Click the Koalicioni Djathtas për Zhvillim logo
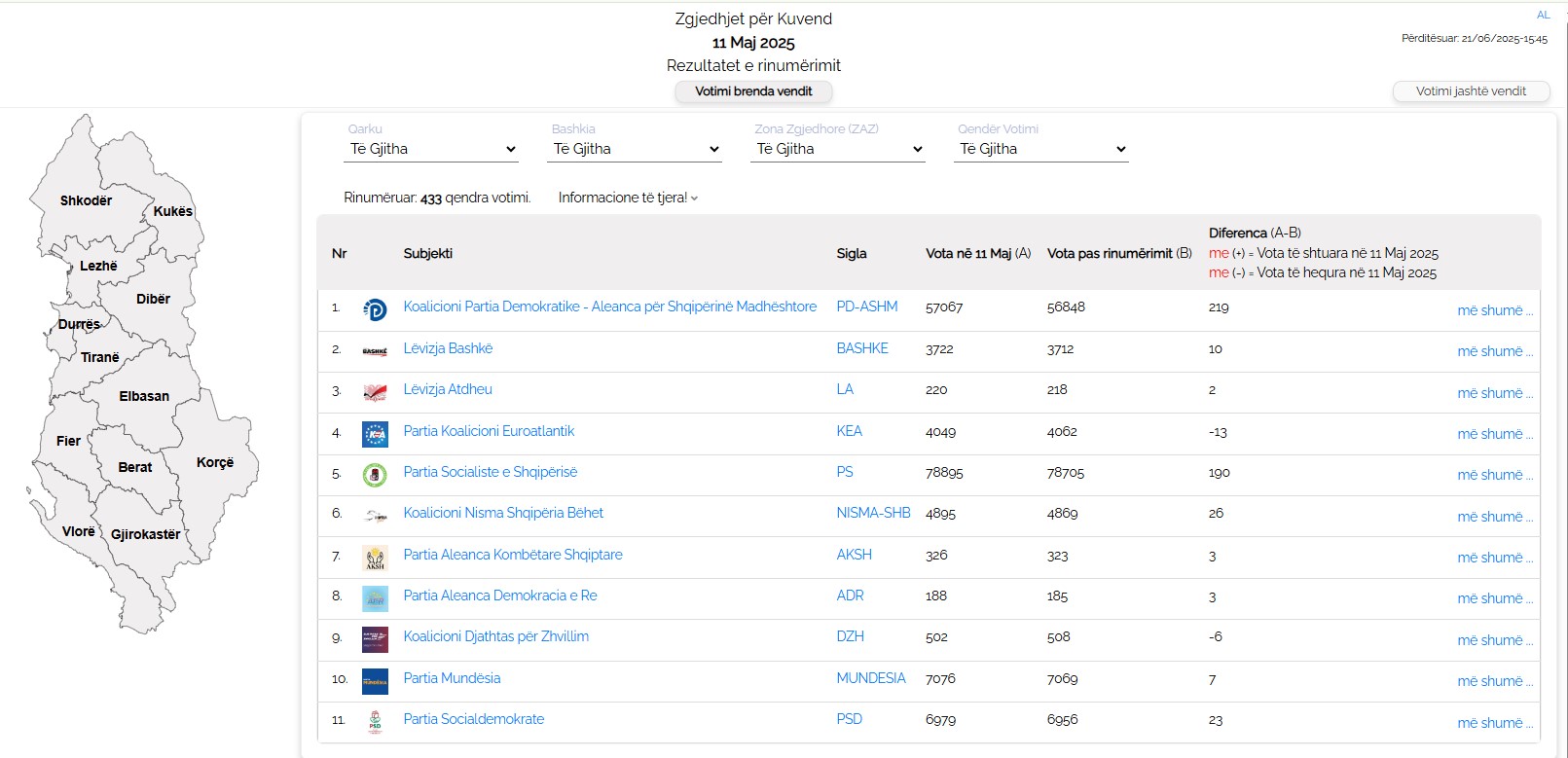This screenshot has height=758, width=1568. tap(375, 639)
